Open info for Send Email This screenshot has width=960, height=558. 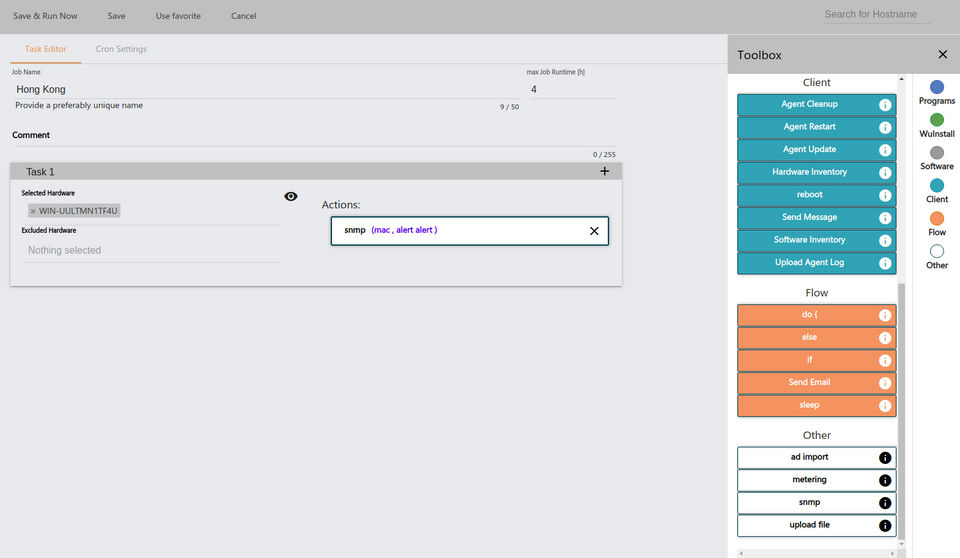[885, 383]
